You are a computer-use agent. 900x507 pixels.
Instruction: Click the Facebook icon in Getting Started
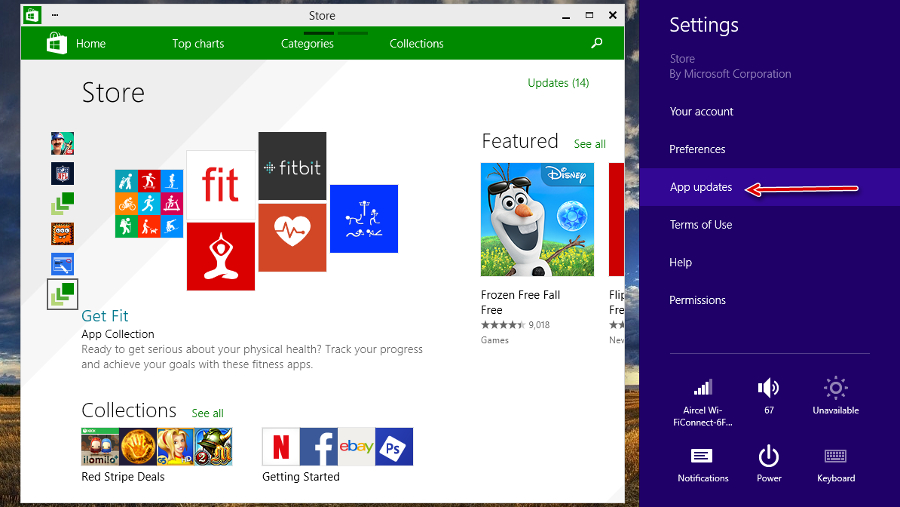319,446
